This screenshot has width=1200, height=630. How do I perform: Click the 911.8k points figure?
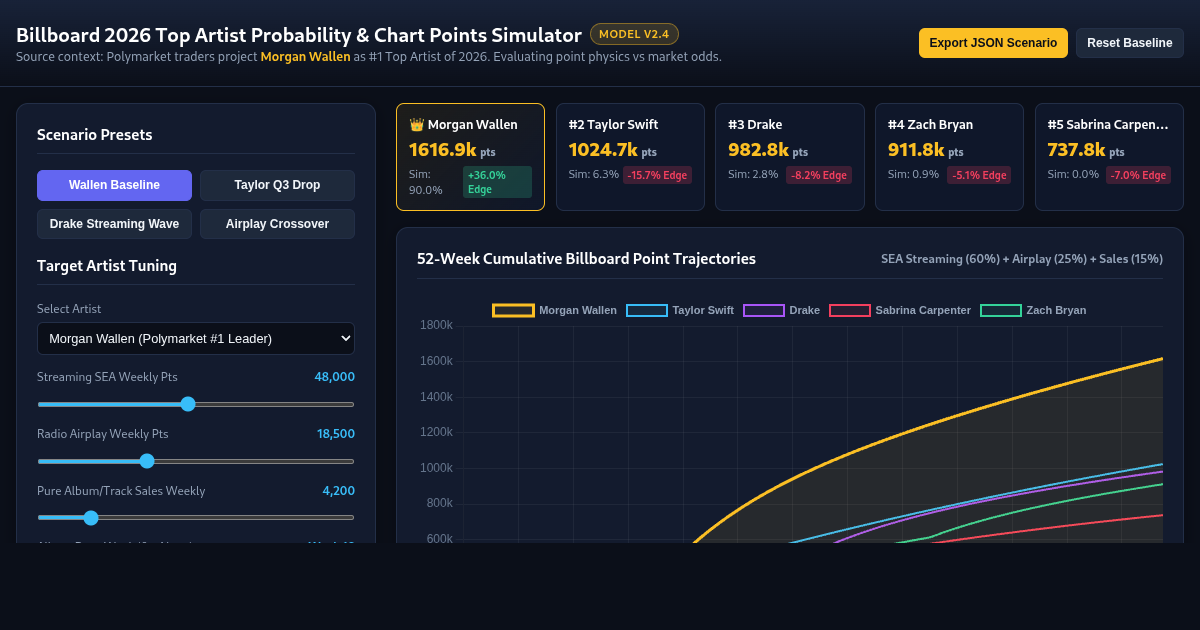pyautogui.click(x=916, y=150)
